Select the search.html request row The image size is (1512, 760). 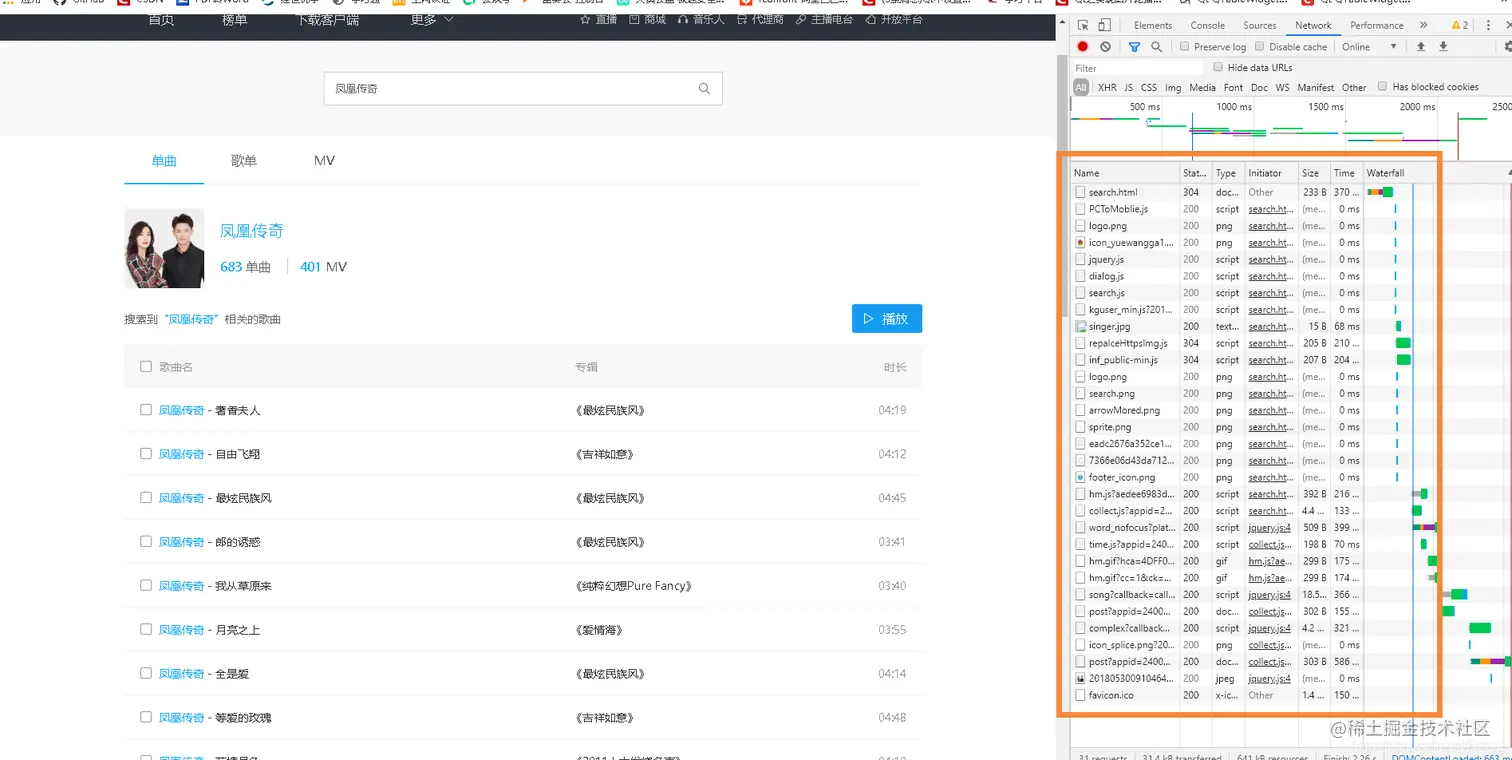[1254, 192]
